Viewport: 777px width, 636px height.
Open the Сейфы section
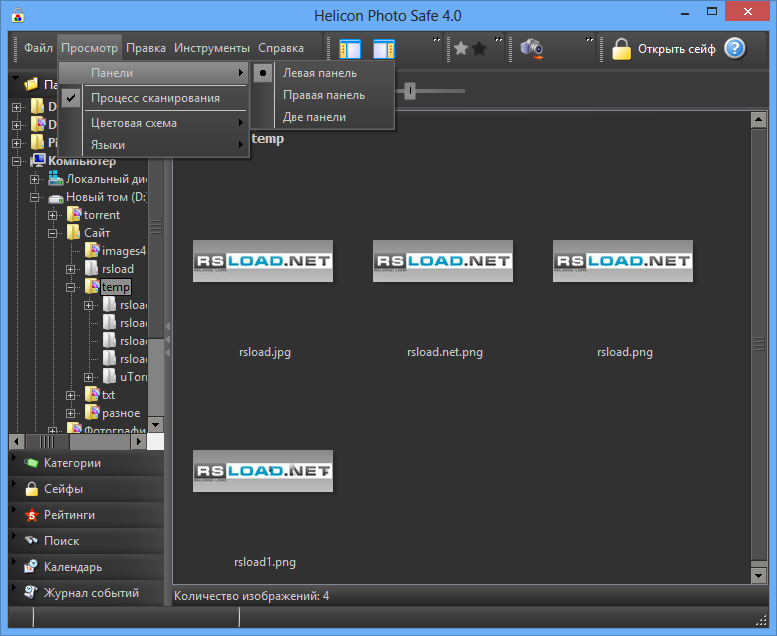(86, 489)
